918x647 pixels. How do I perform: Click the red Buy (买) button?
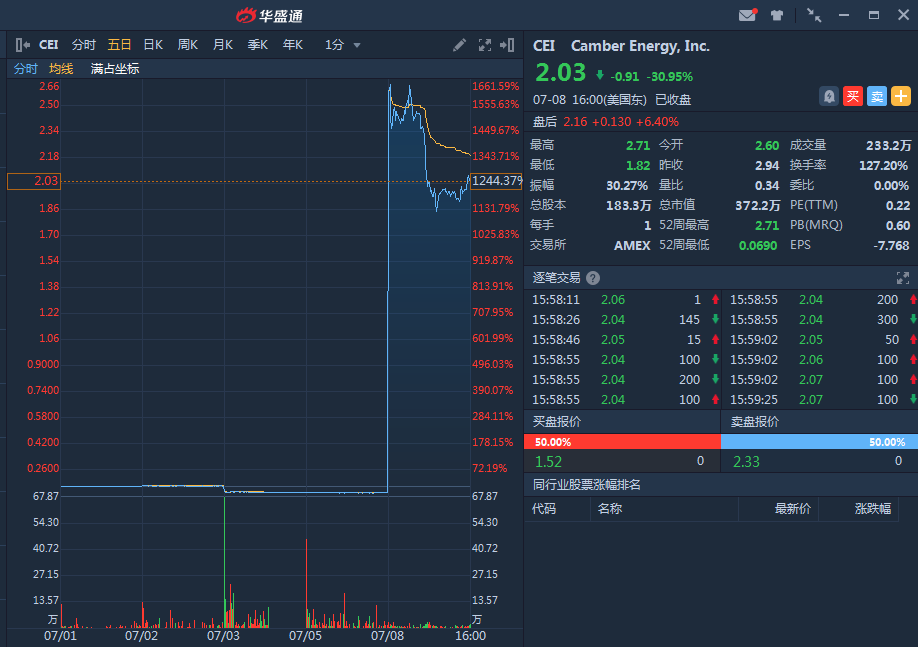click(853, 96)
